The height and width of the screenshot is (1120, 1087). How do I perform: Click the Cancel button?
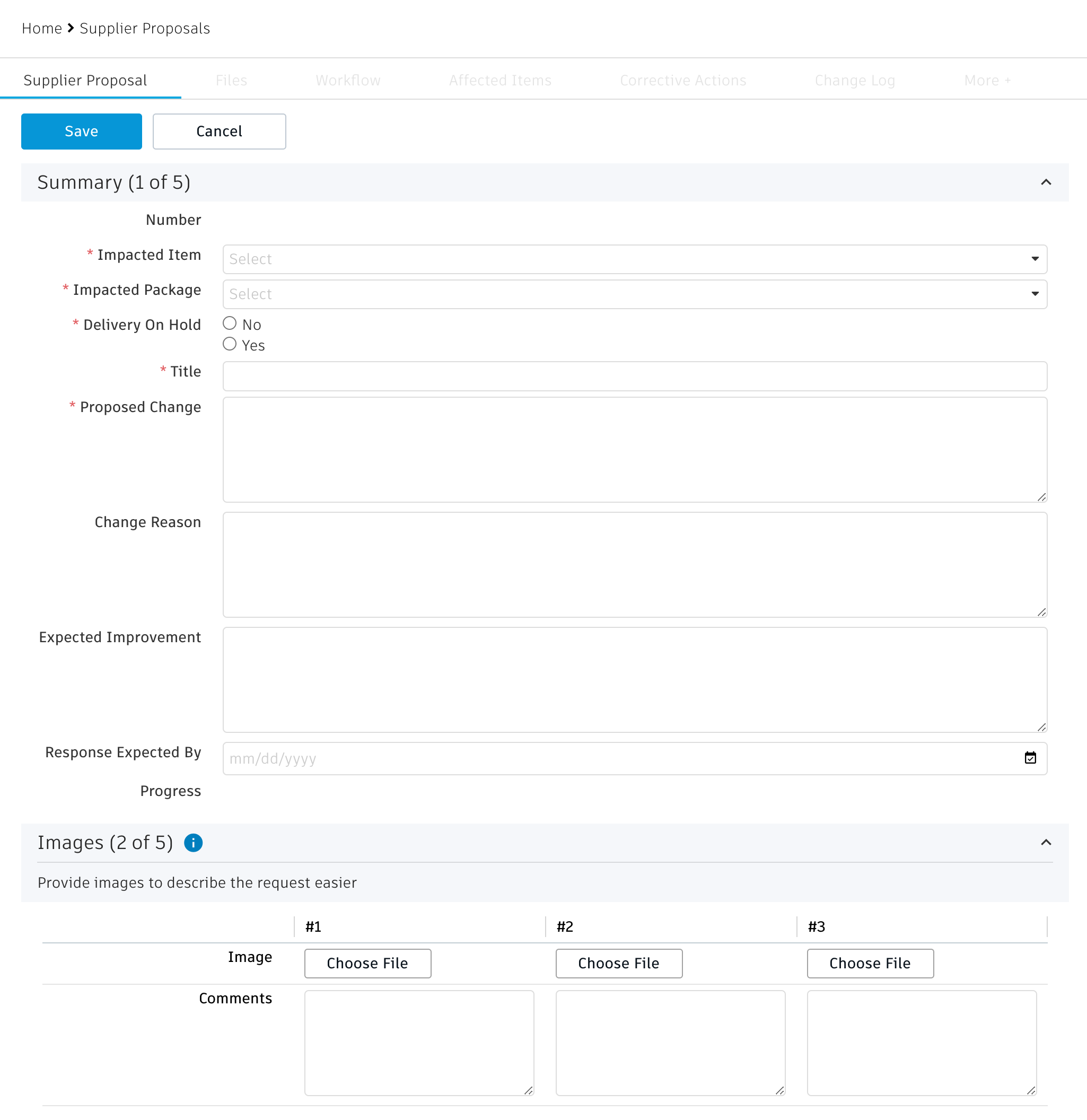(x=219, y=132)
